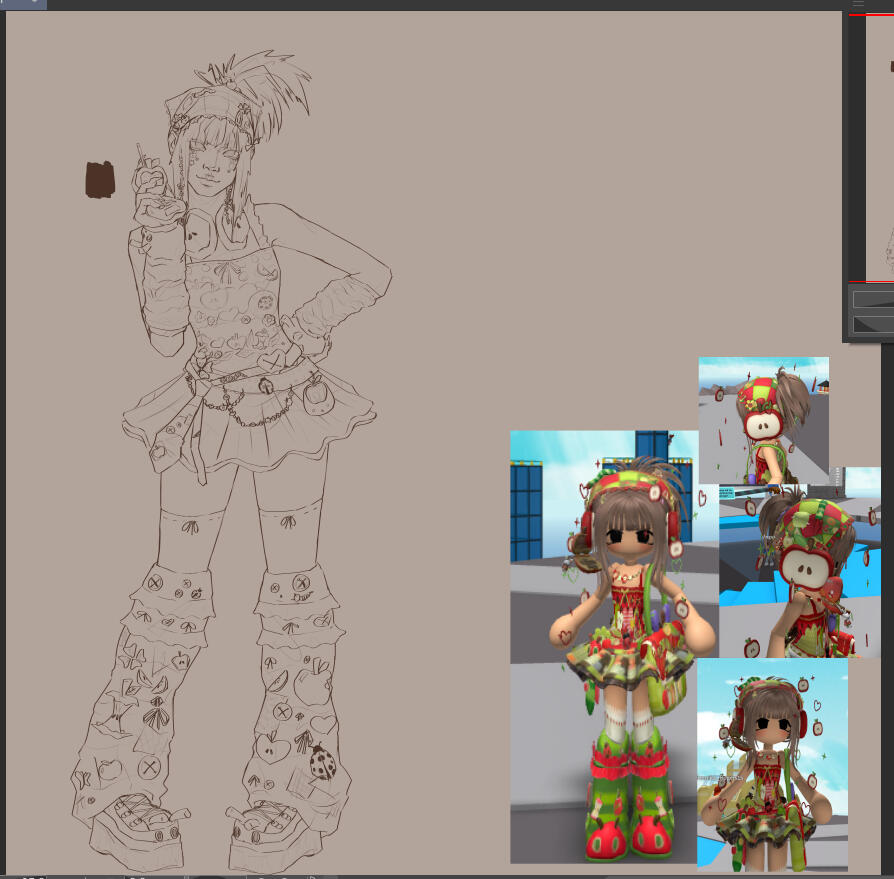Viewport: 894px width, 879px height.
Task: Click the dark brown color swatch on canvas
Action: 100,180
